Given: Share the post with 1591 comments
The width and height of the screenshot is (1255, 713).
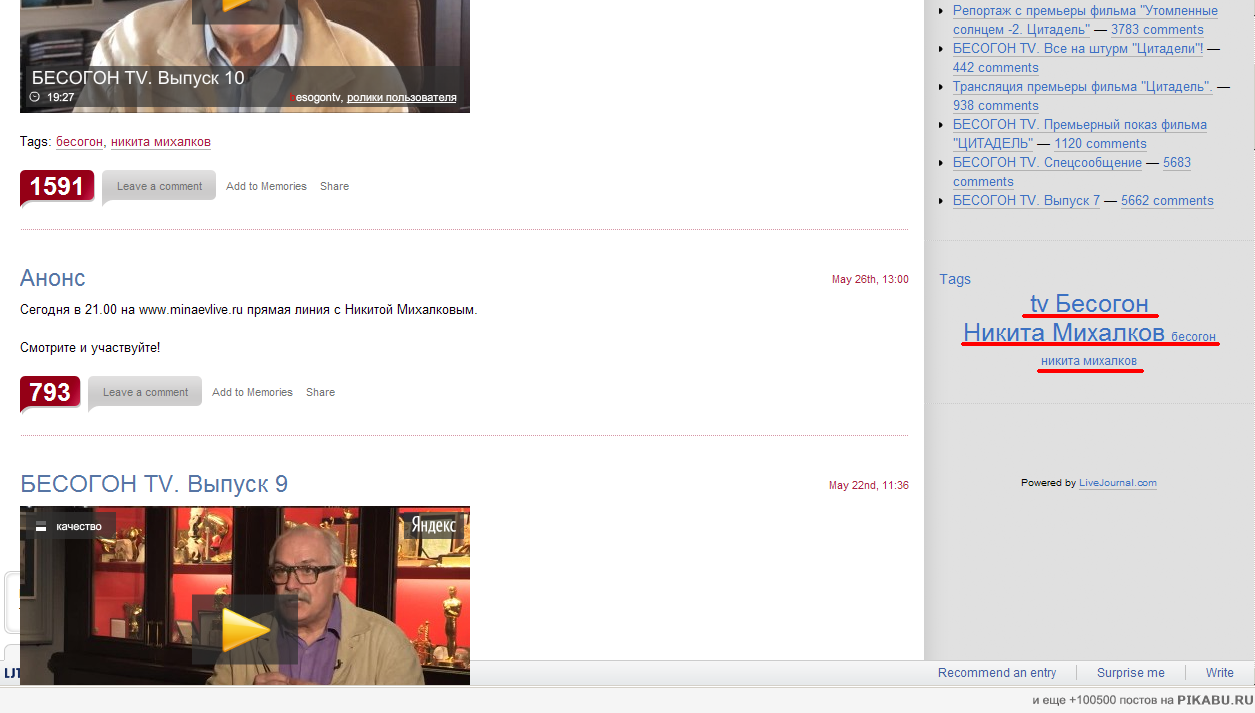Looking at the screenshot, I should tap(334, 186).
